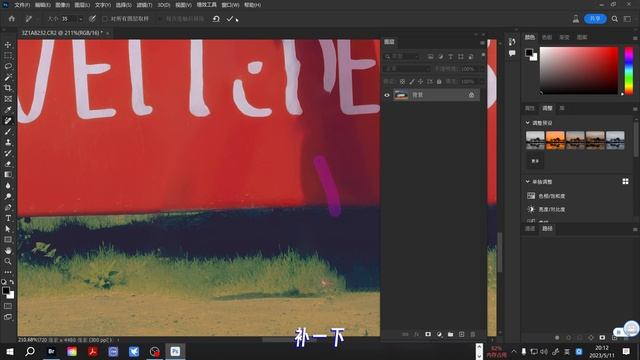Click the brush size input field

(69, 19)
